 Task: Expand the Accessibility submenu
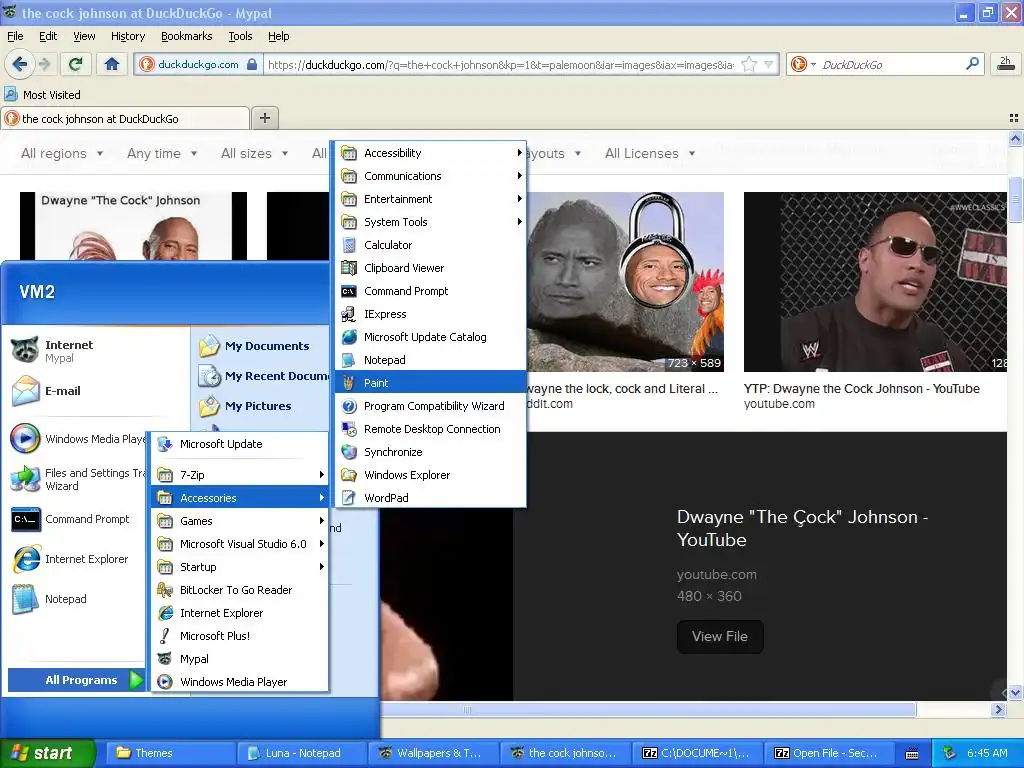[430, 153]
